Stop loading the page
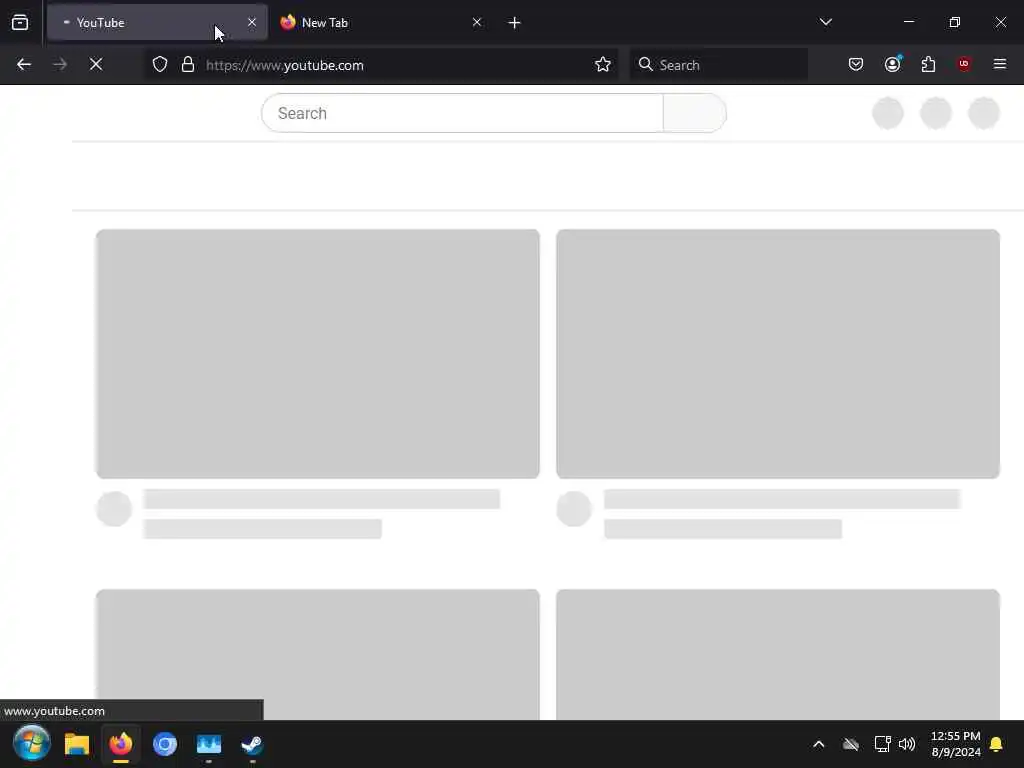The width and height of the screenshot is (1024, 768). [96, 65]
